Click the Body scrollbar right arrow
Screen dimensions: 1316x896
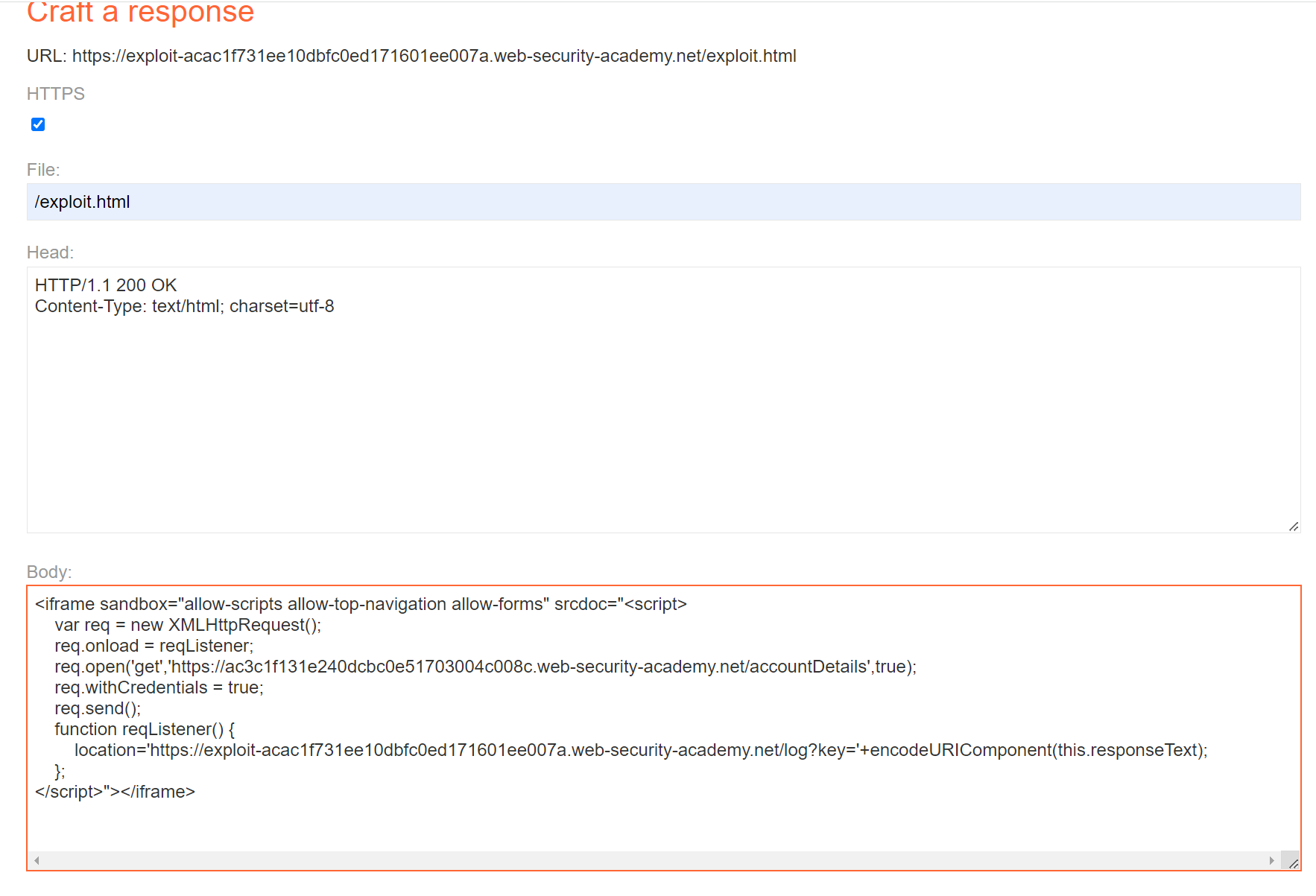[x=1272, y=861]
